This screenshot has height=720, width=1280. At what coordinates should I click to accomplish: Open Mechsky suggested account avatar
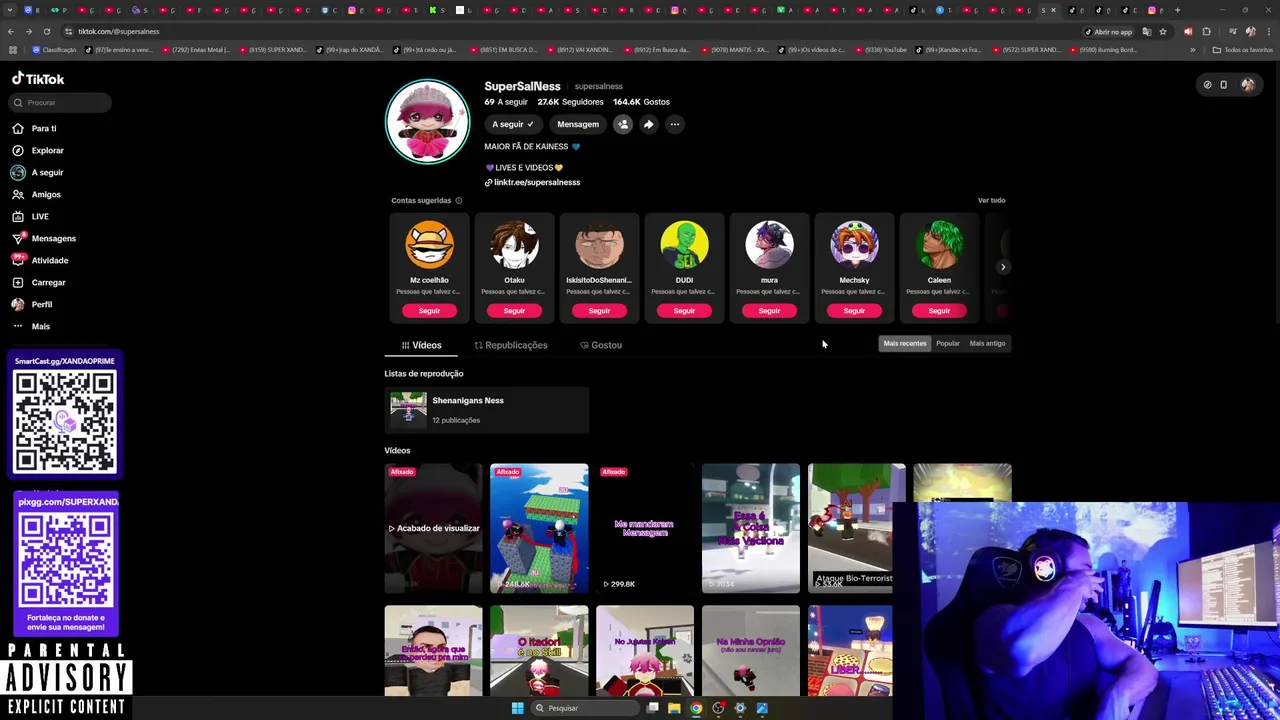(x=854, y=245)
